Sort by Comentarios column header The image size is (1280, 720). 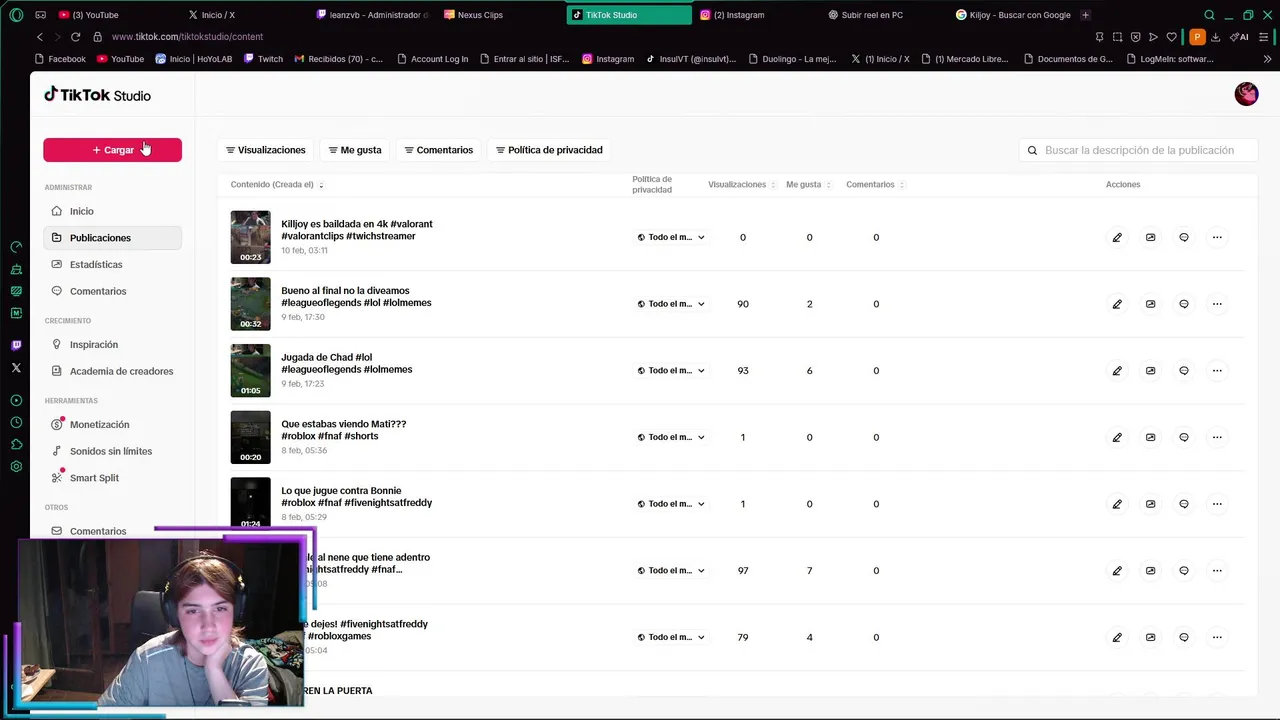click(x=875, y=185)
